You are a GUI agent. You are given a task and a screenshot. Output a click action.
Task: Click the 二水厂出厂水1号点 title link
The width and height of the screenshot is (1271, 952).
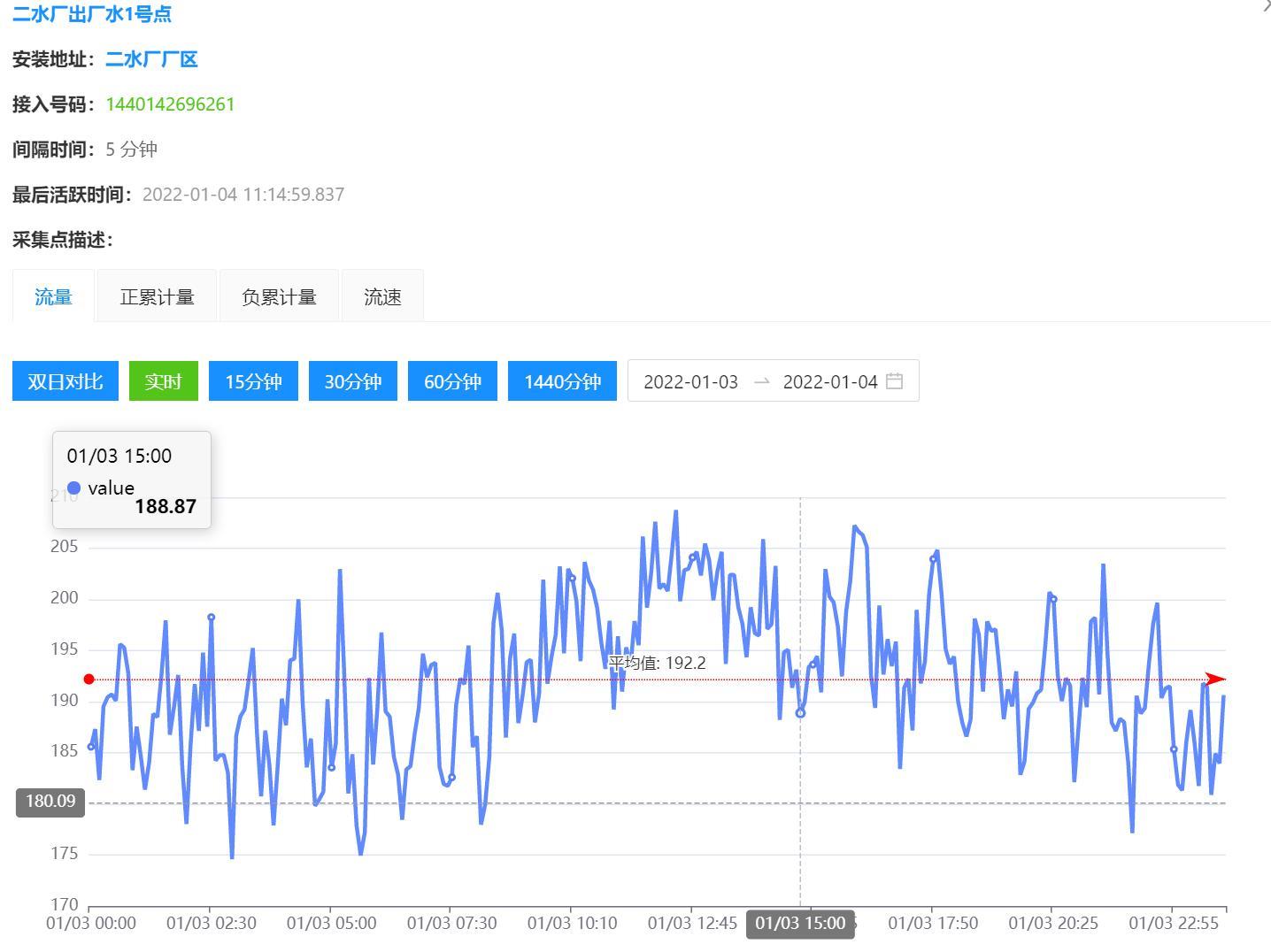tap(92, 14)
